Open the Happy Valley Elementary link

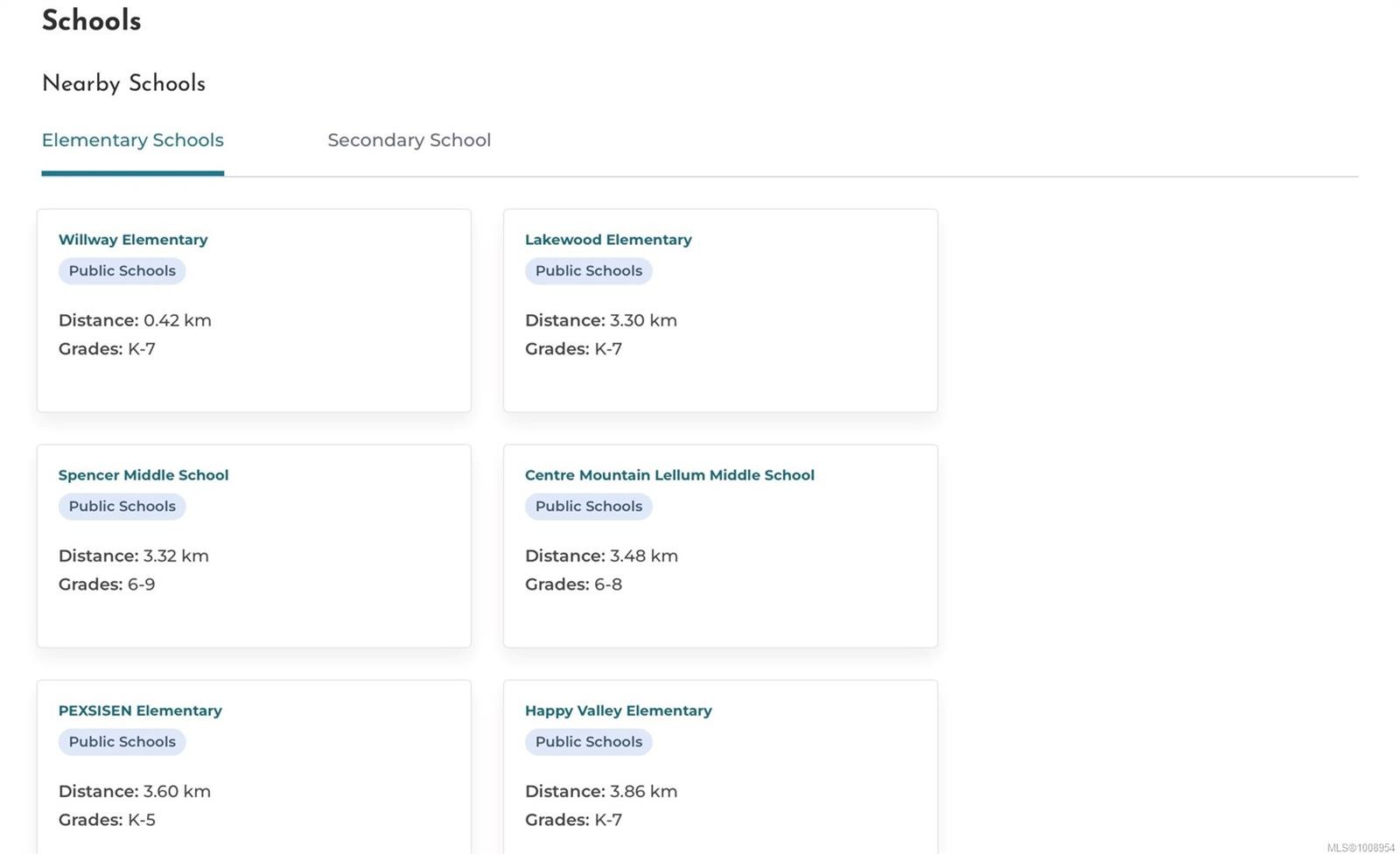pyautogui.click(x=619, y=710)
